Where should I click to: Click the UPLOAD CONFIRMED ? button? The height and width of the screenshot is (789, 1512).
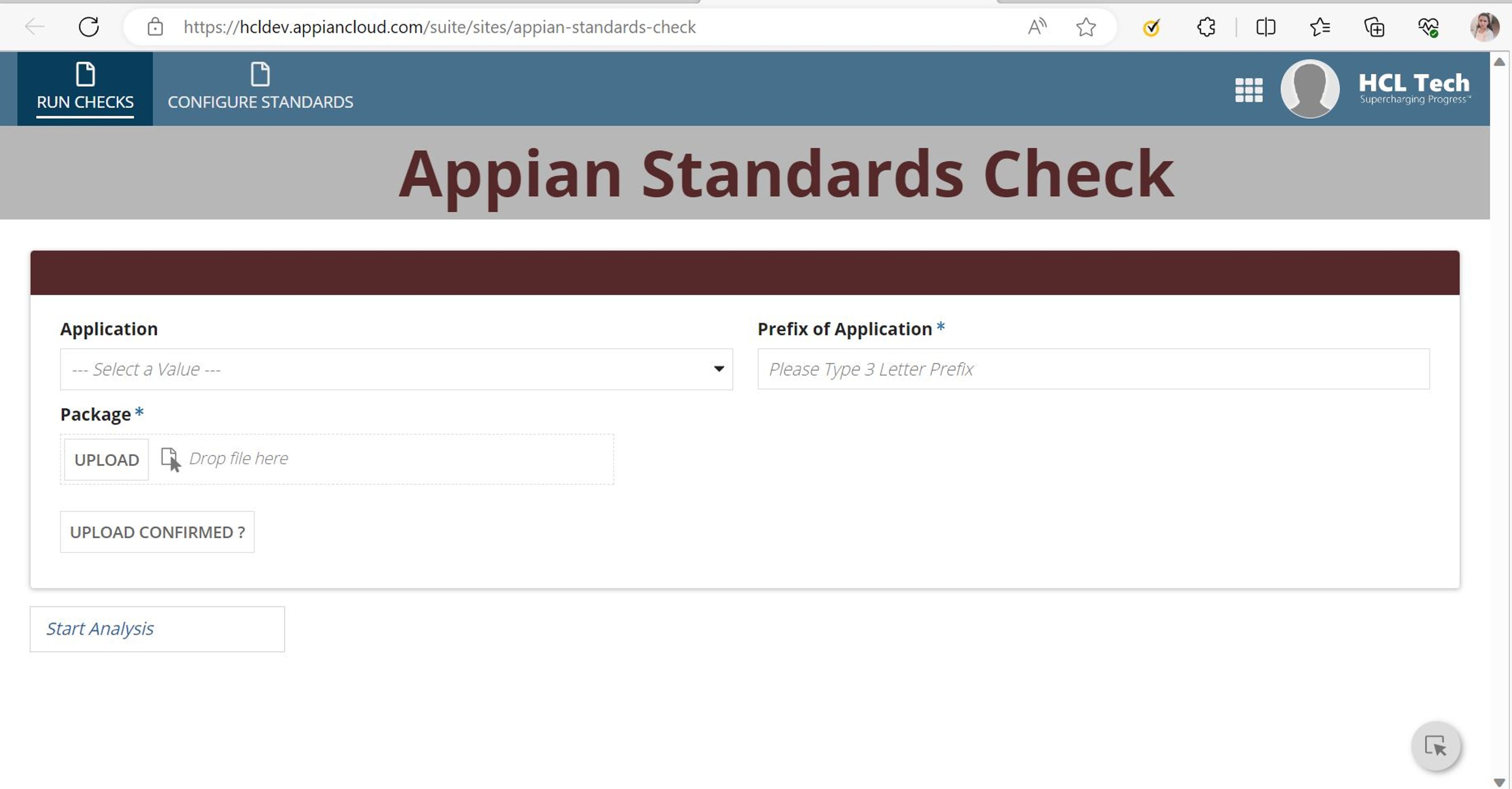pos(157,531)
